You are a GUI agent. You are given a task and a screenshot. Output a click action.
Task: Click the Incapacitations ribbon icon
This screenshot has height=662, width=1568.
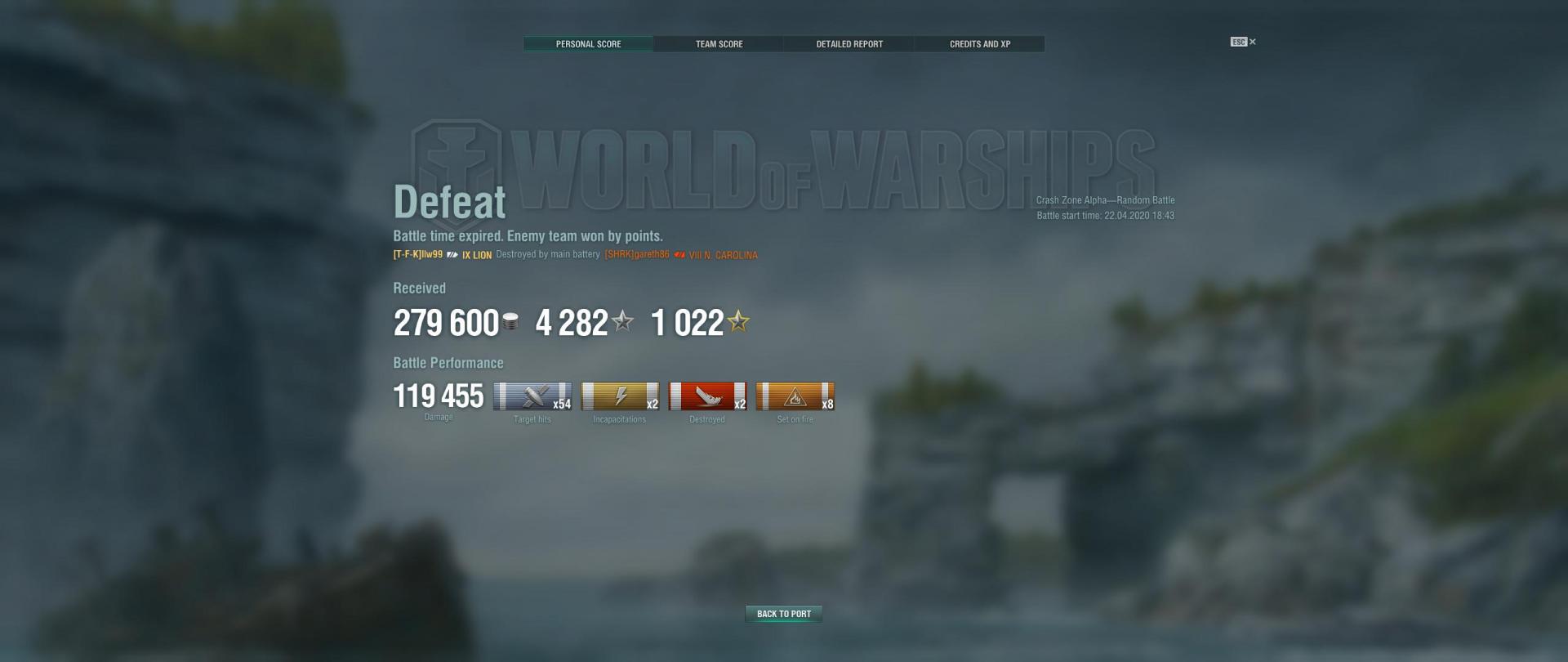point(620,396)
